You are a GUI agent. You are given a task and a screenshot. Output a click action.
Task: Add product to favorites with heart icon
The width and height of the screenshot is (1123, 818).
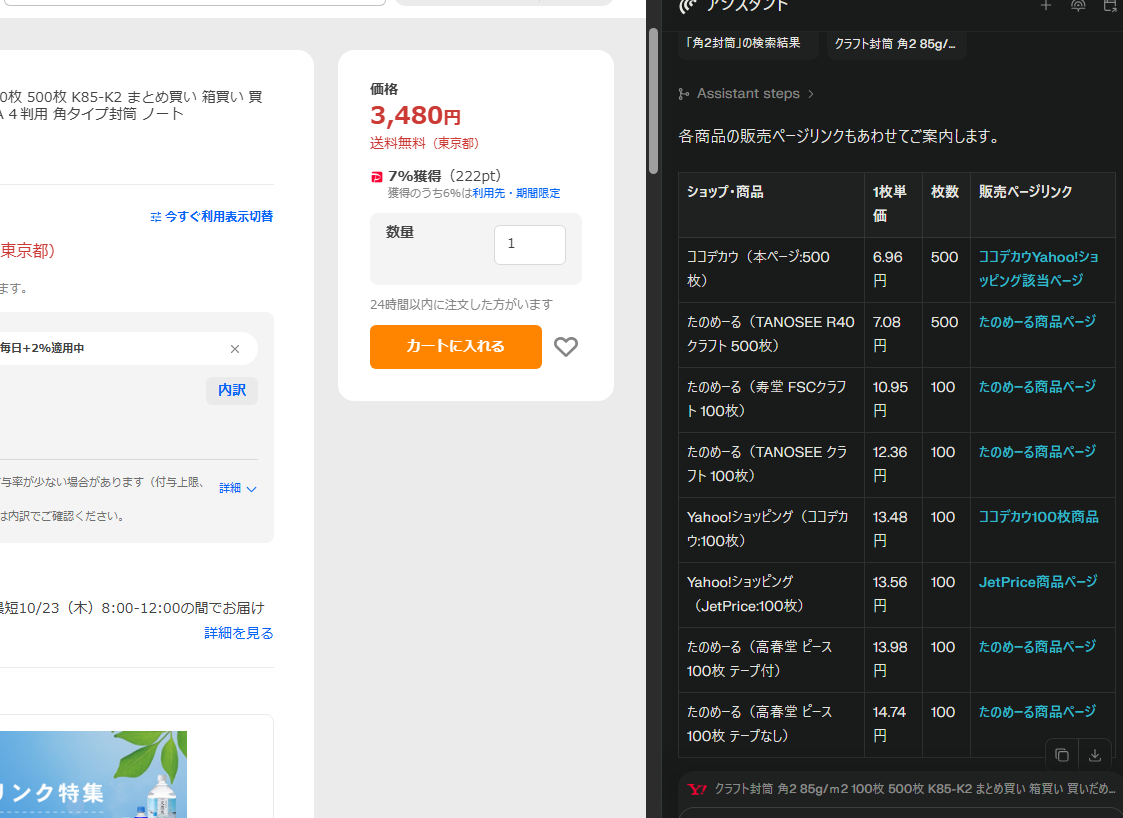tap(566, 347)
